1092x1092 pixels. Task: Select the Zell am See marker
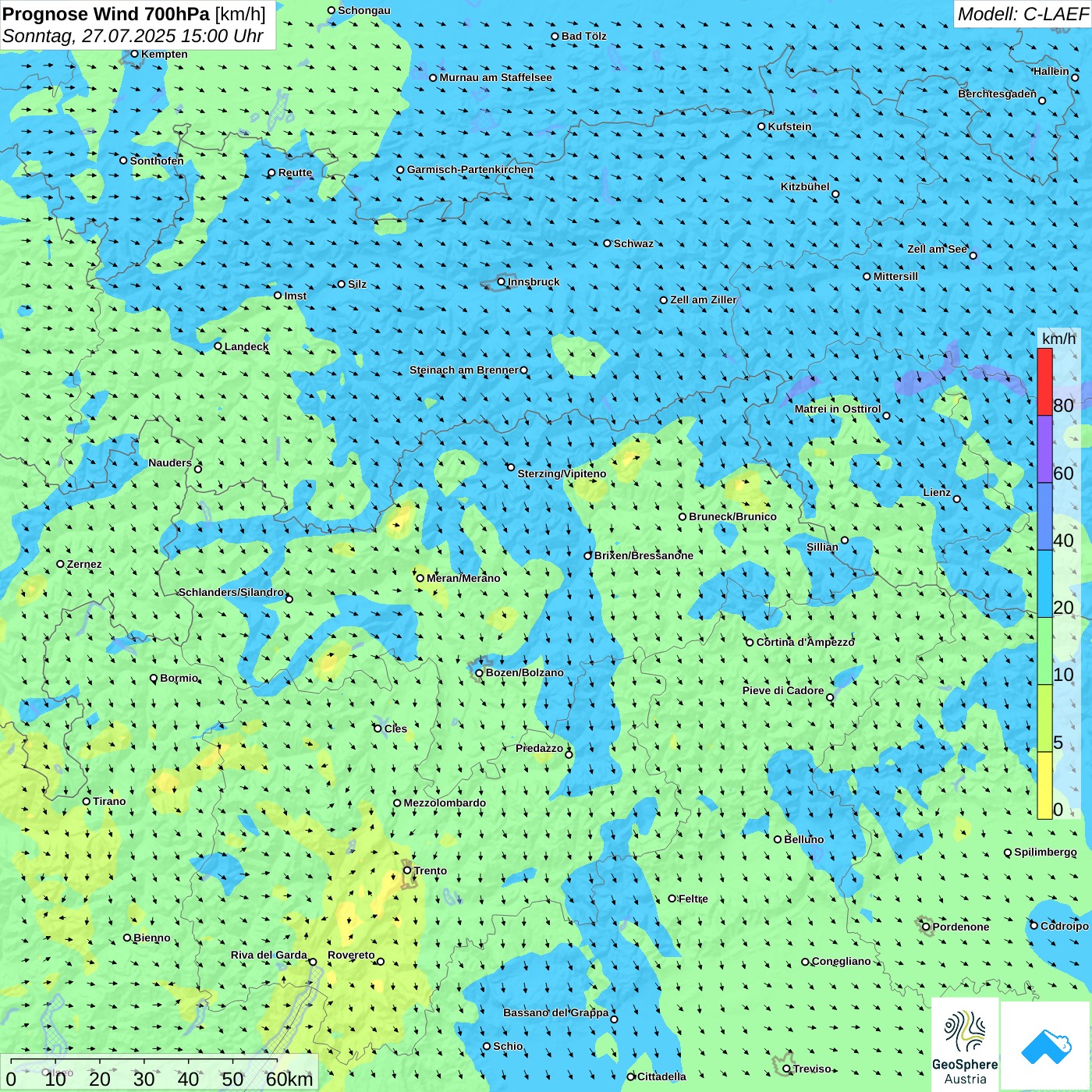973,255
